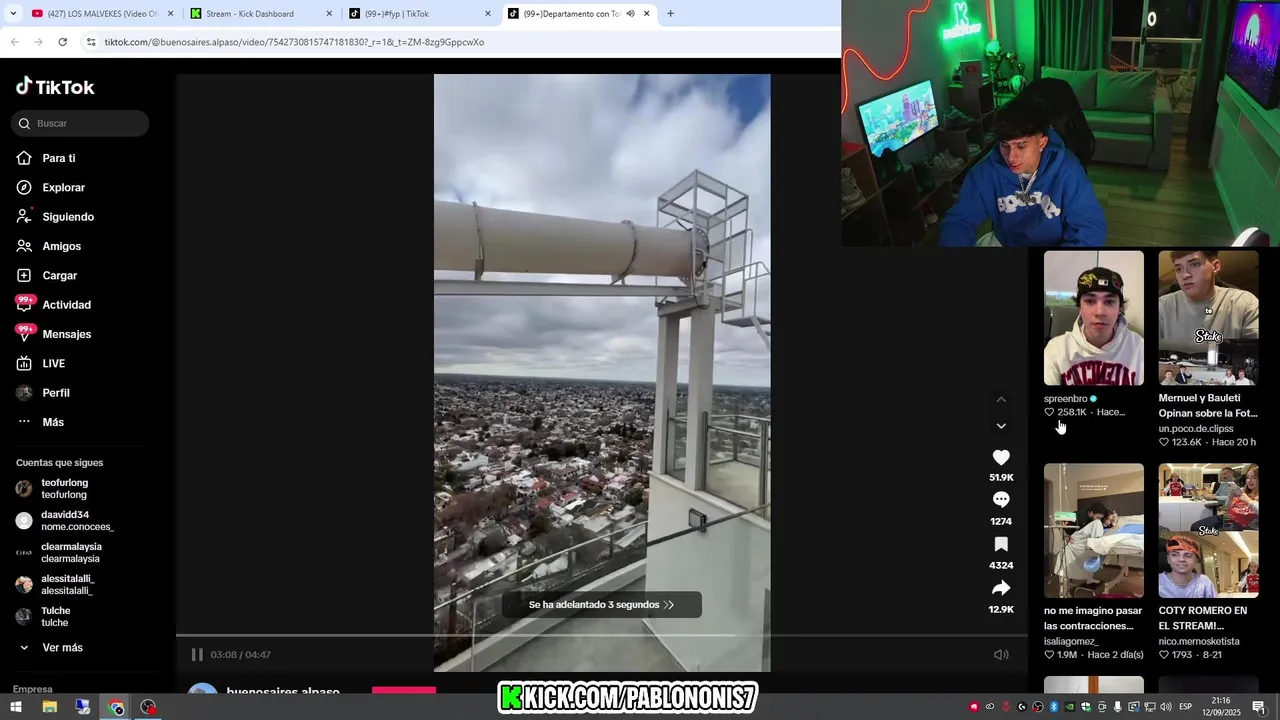This screenshot has width=1280, height=720.
Task: Click the nico.memosketista username
Action: 1199,642
